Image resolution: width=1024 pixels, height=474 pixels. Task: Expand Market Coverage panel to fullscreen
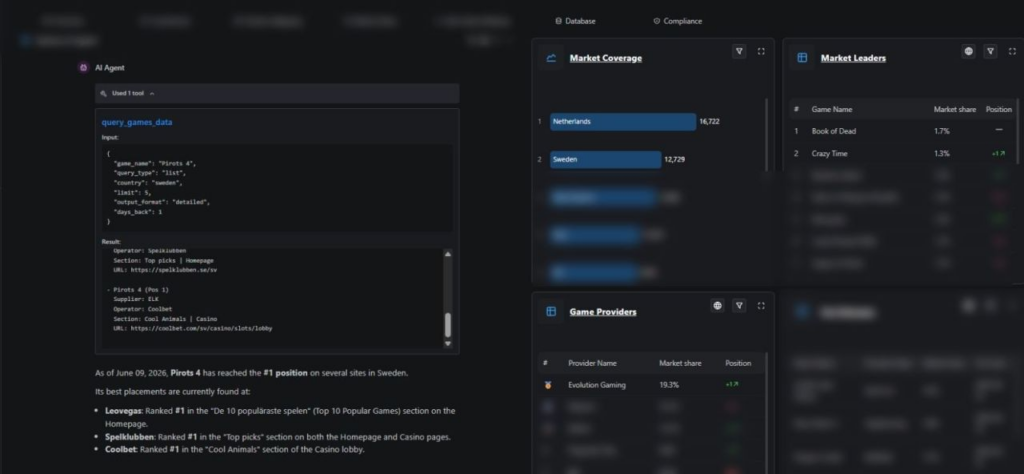761,52
